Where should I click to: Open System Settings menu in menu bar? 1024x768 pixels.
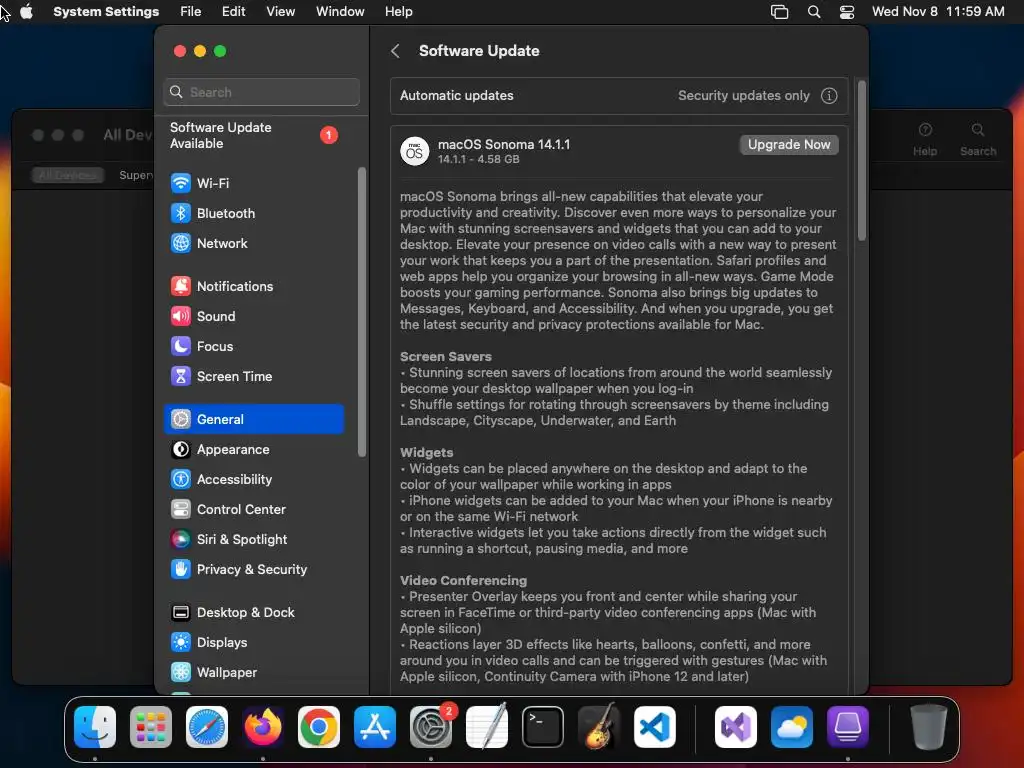106,12
